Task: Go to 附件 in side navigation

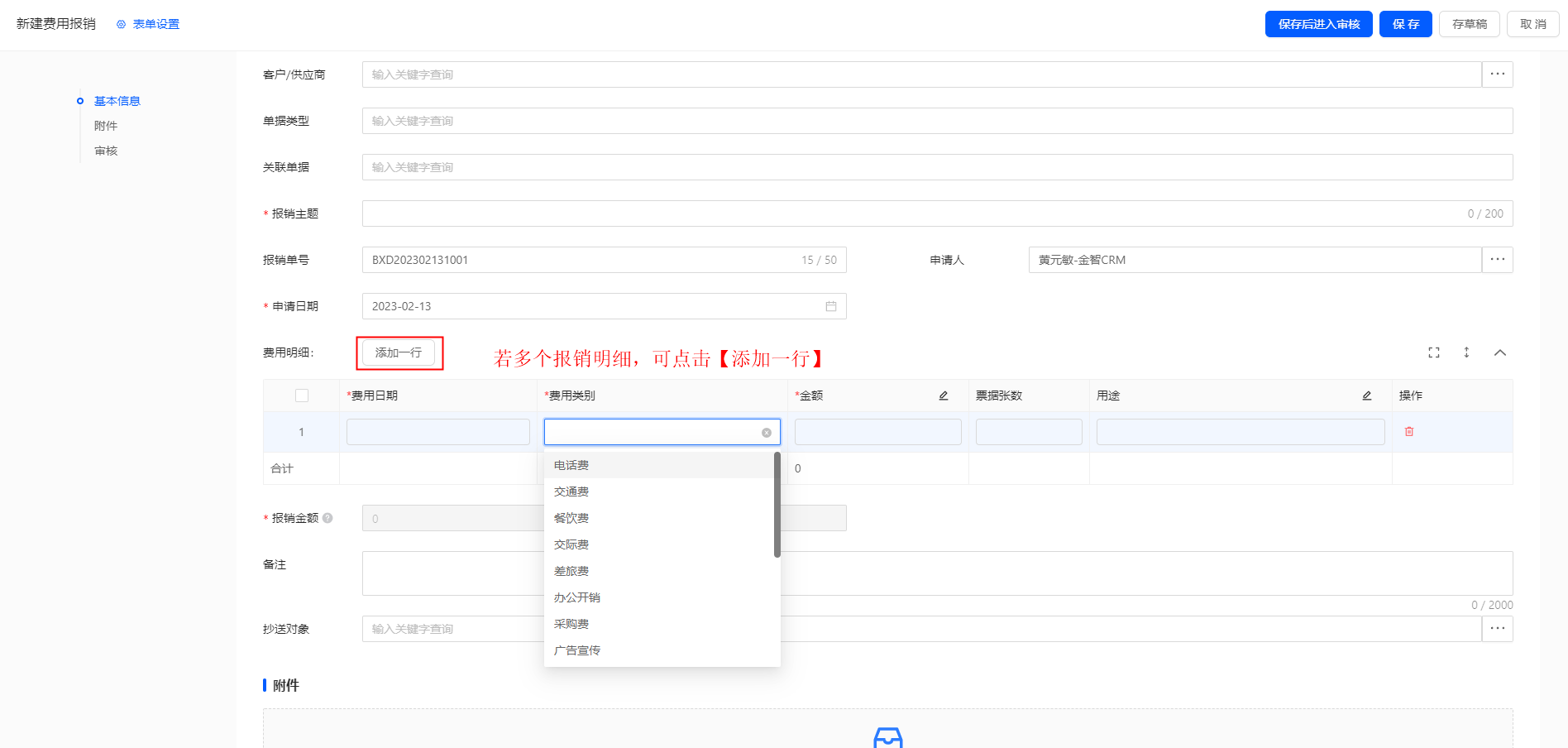Action: (x=106, y=126)
